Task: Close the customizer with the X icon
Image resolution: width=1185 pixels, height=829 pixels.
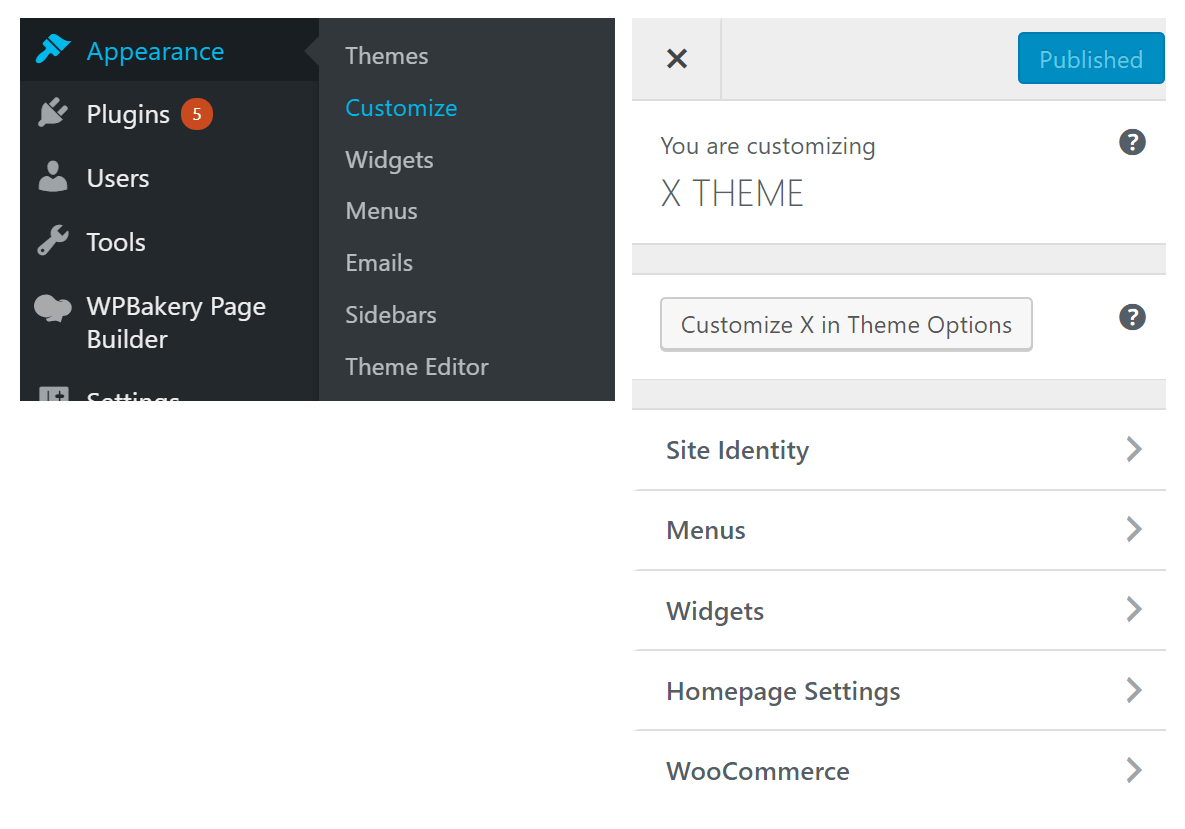Action: tap(677, 59)
